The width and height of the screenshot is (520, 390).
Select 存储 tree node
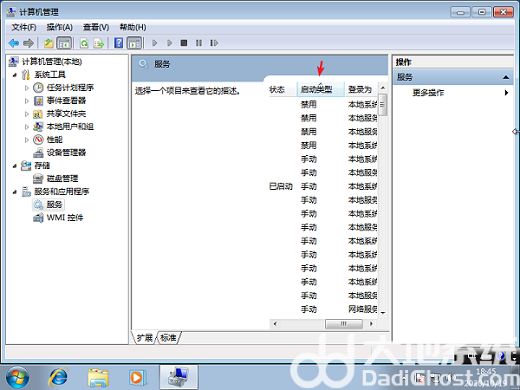(42, 165)
